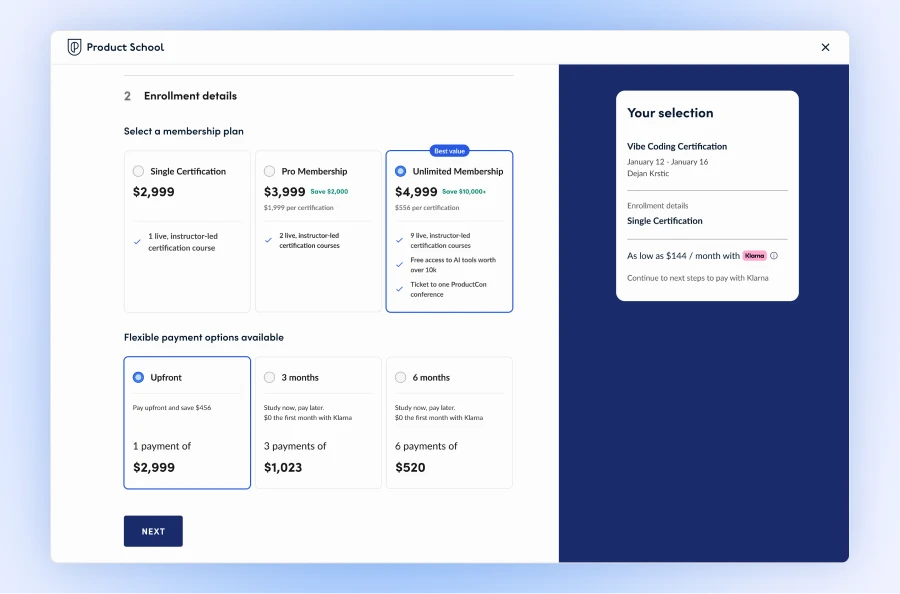Click the Enrollment details step heading
Image resolution: width=900 pixels, height=594 pixels.
(x=191, y=96)
